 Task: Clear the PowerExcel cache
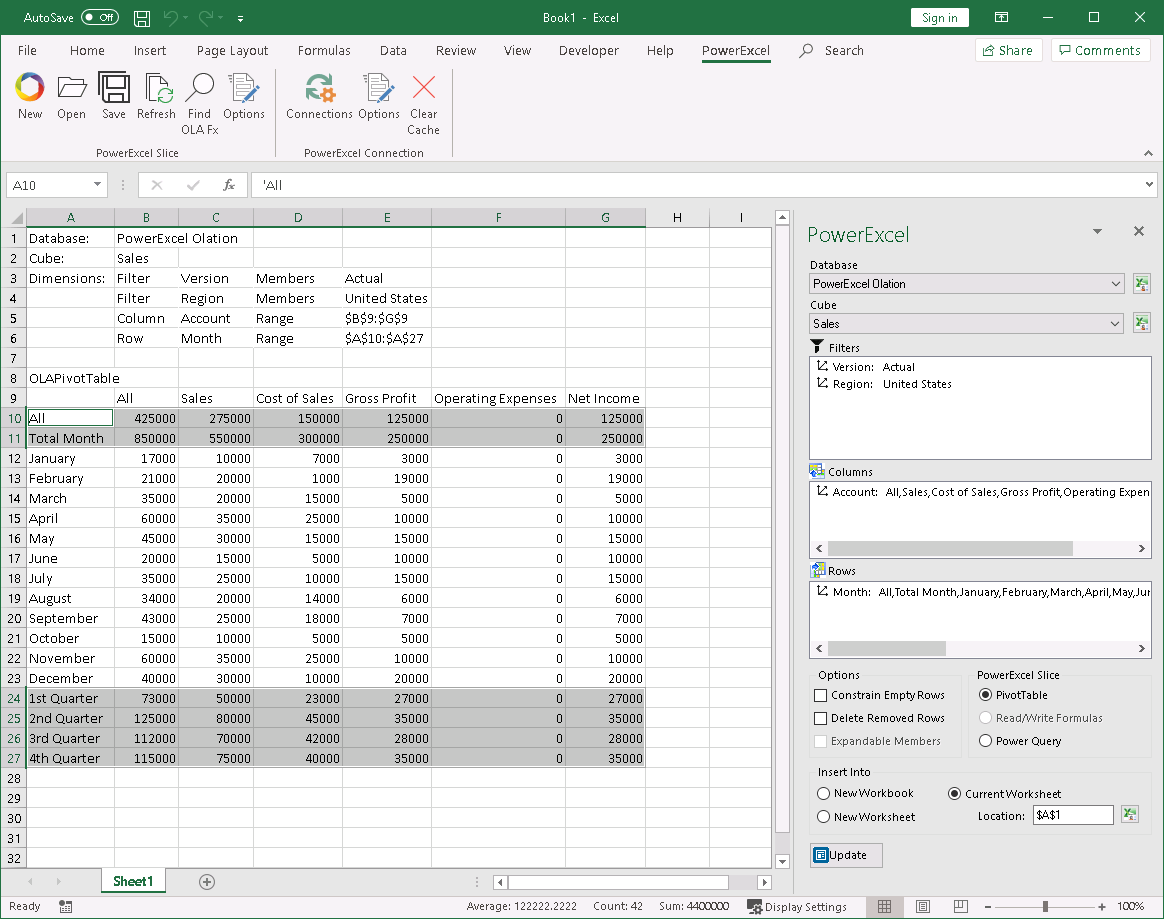[423, 88]
